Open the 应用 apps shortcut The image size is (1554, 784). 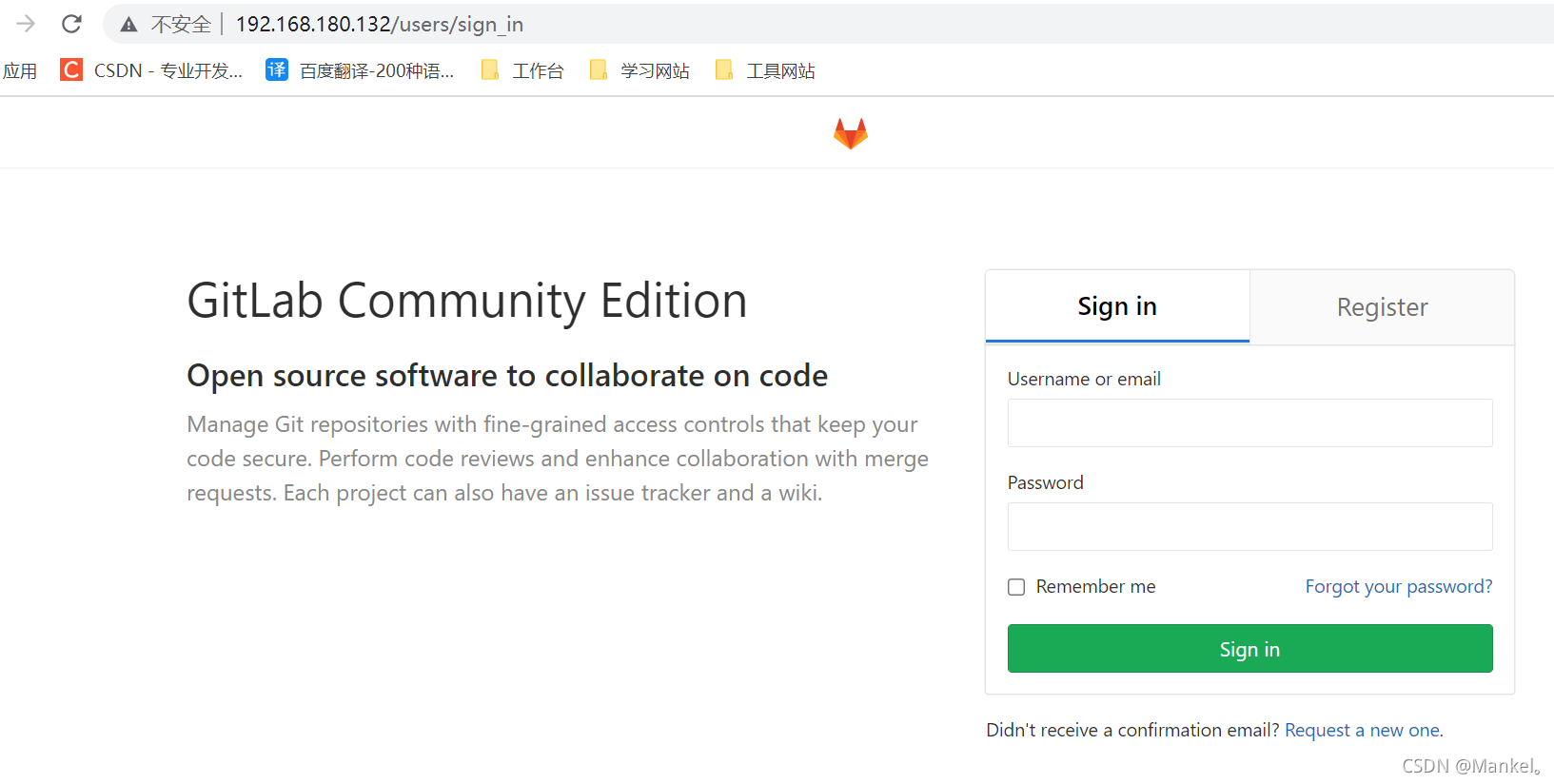19,71
